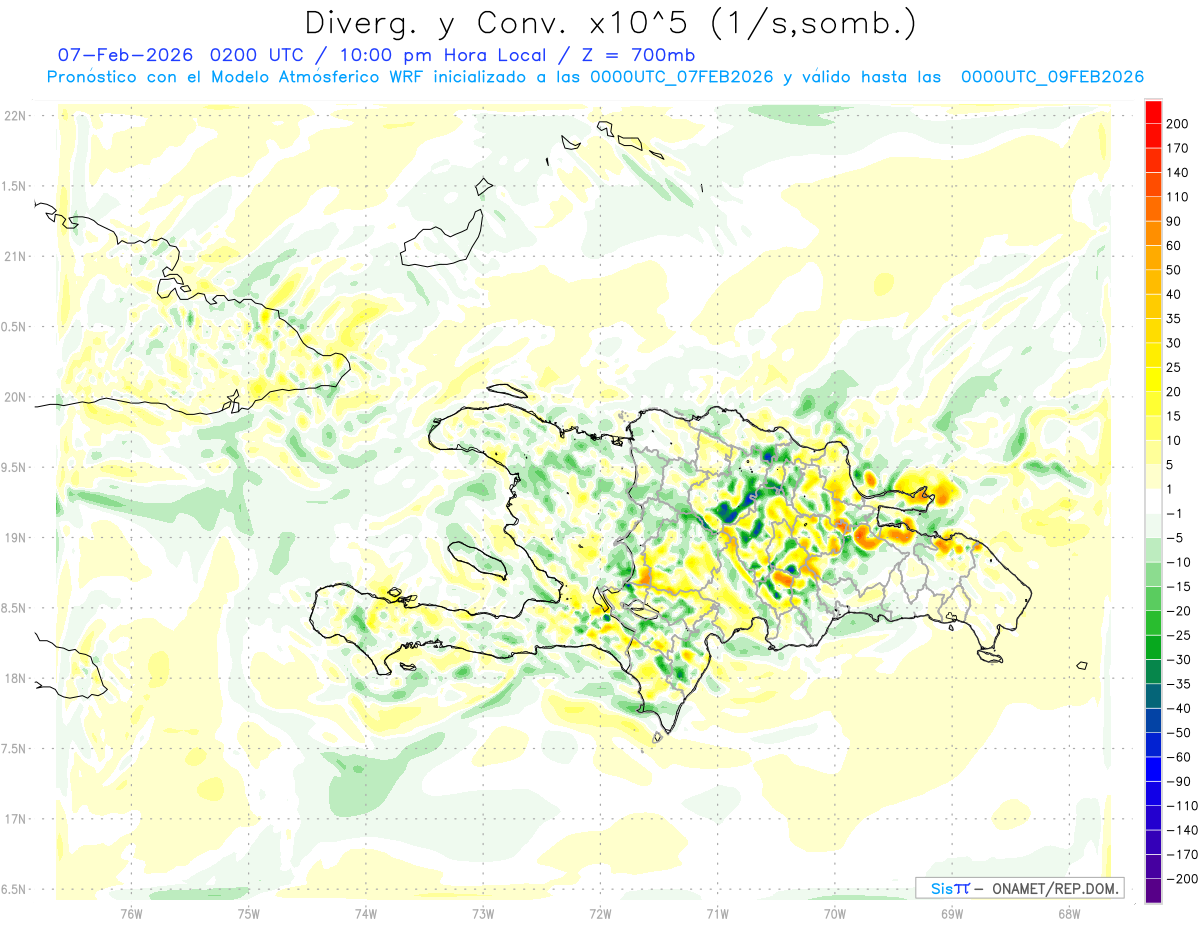Click the date '07-Feb-2026' in the header
The height and width of the screenshot is (927, 1200).
click(x=127, y=55)
